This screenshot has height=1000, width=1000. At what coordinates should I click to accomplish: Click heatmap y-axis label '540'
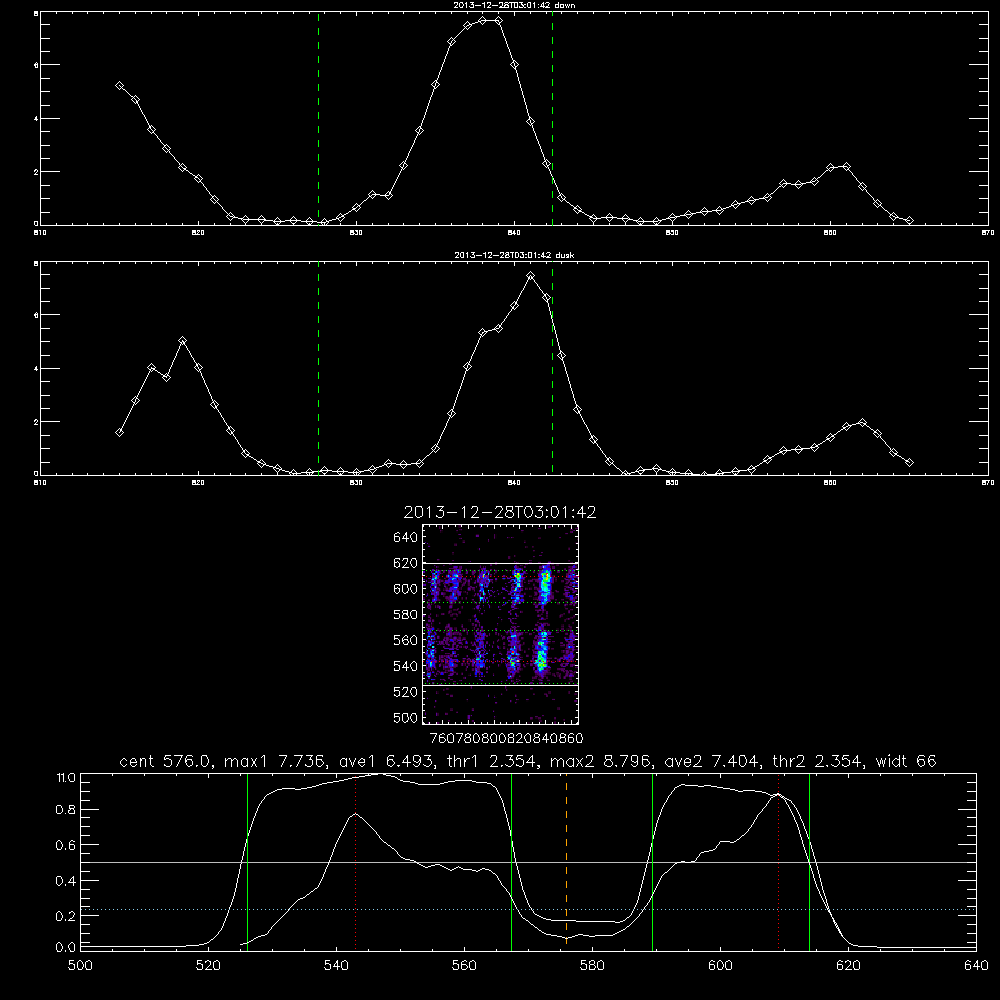[406, 666]
